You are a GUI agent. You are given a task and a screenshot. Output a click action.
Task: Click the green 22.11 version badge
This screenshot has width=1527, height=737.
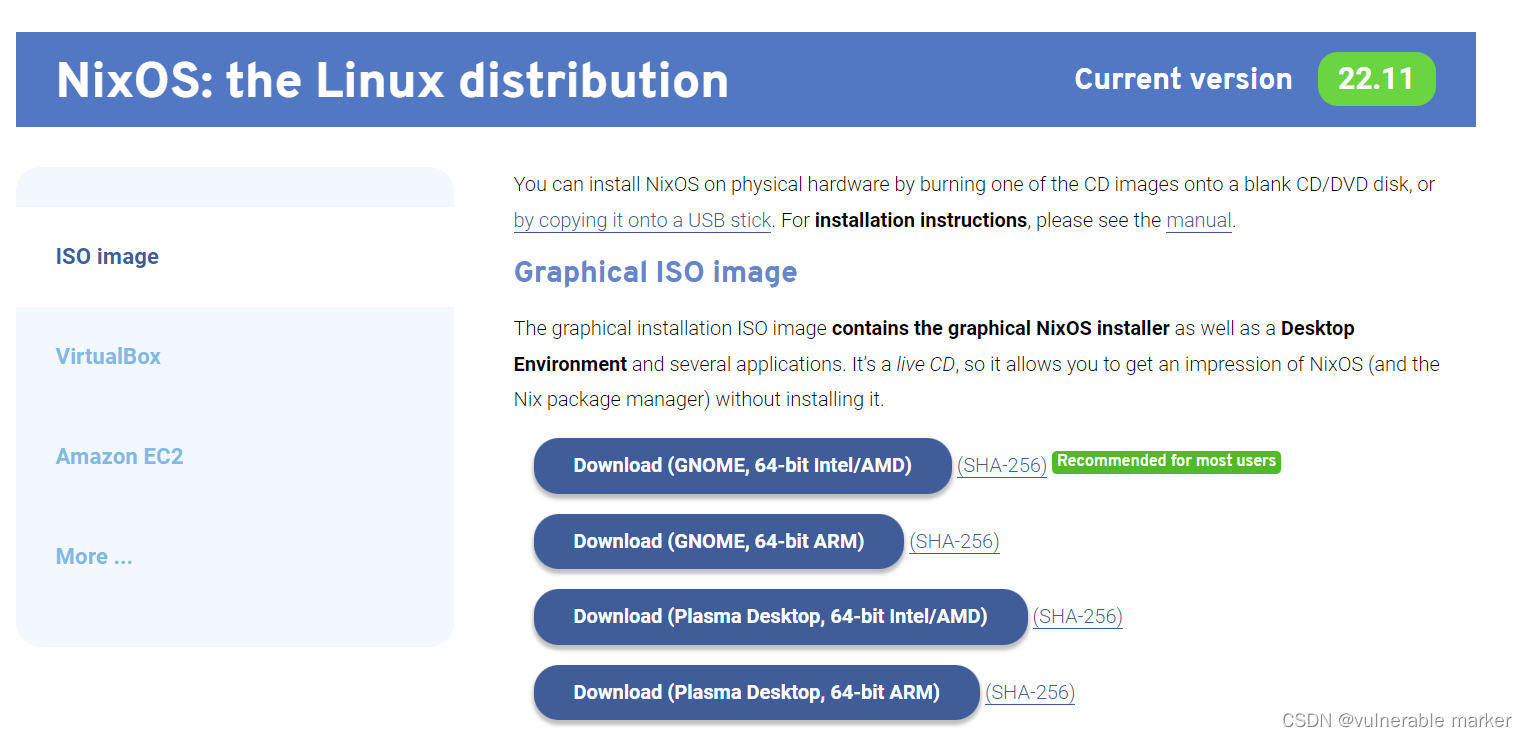tap(1377, 78)
